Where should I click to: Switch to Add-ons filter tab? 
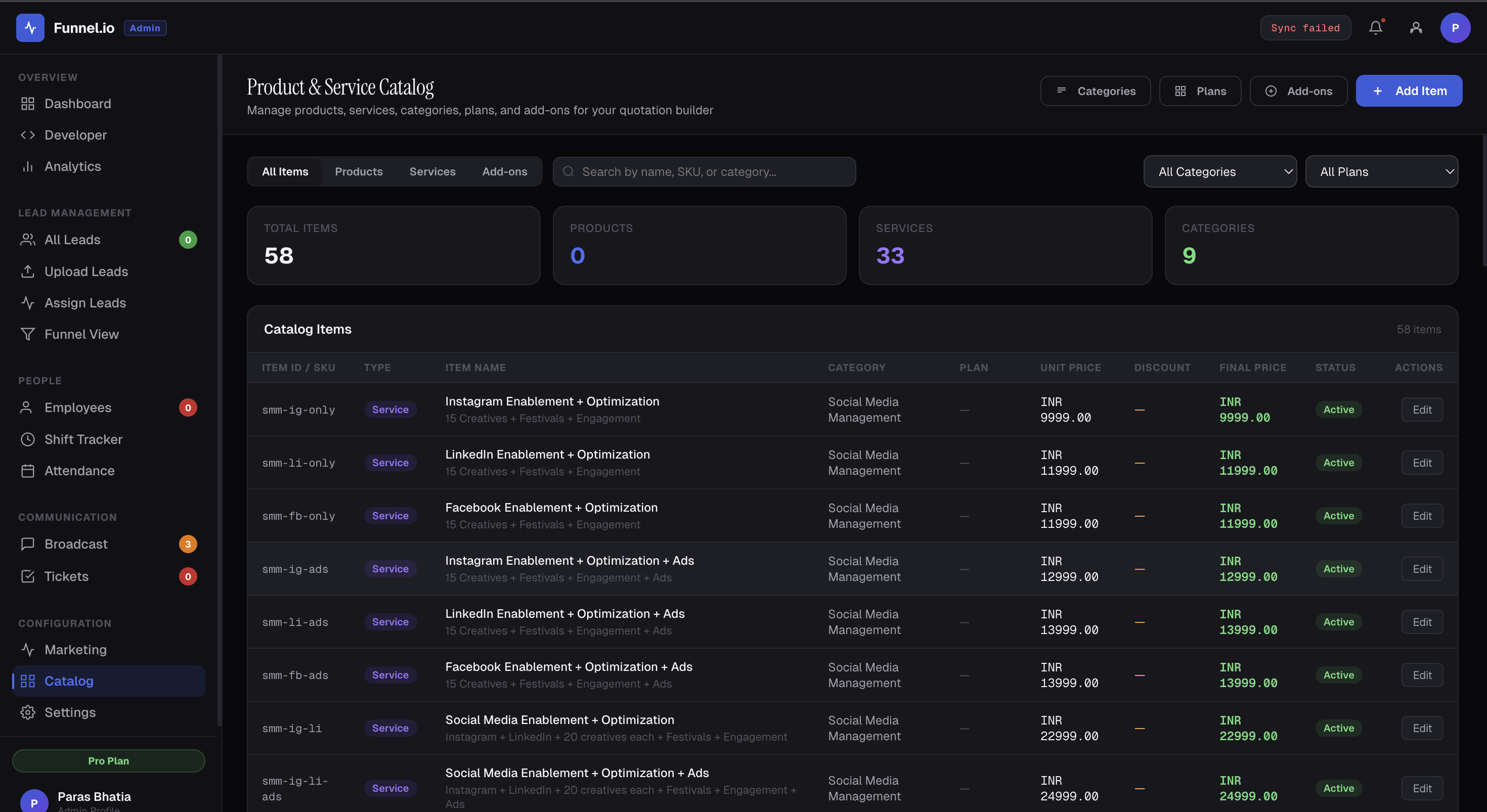pyautogui.click(x=505, y=171)
